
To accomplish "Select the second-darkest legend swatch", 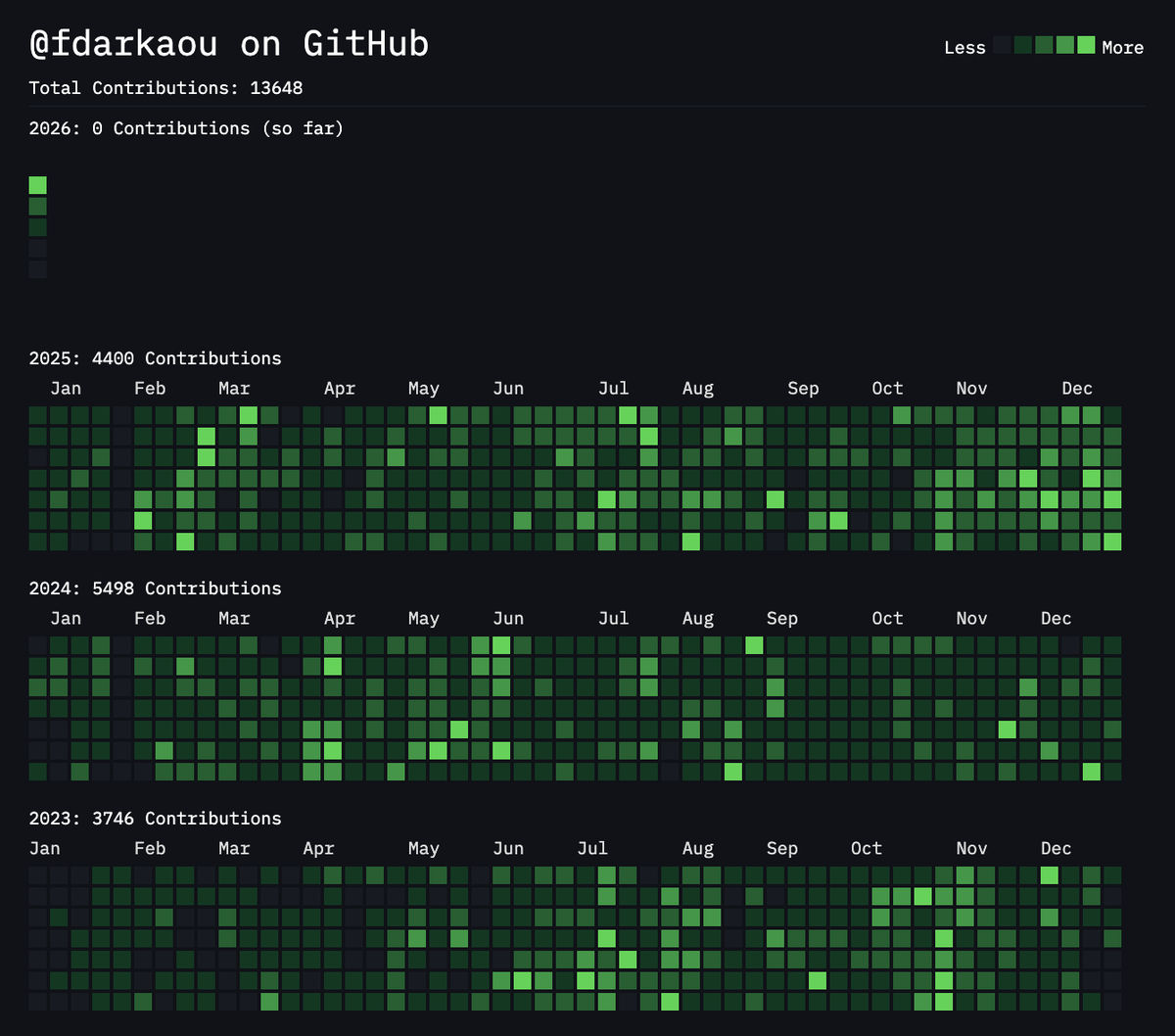I will (1023, 45).
